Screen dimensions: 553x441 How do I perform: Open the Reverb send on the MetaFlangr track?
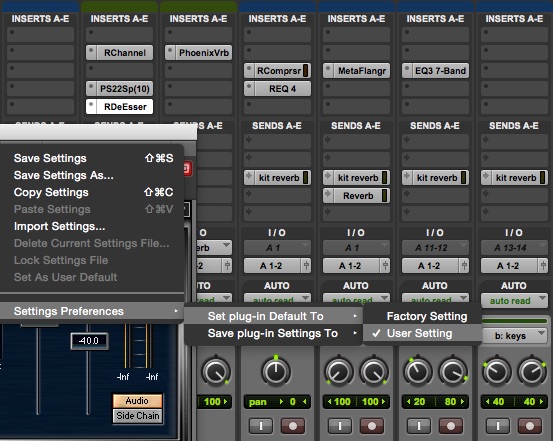click(x=358, y=195)
